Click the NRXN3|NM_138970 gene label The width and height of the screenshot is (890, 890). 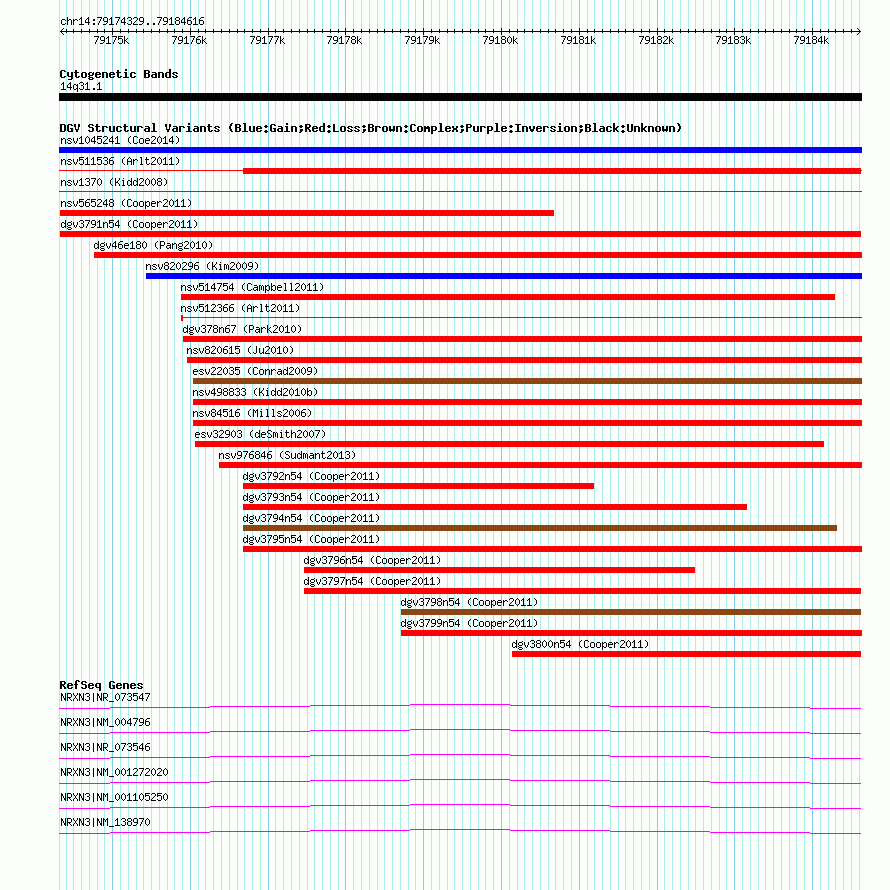(105, 822)
